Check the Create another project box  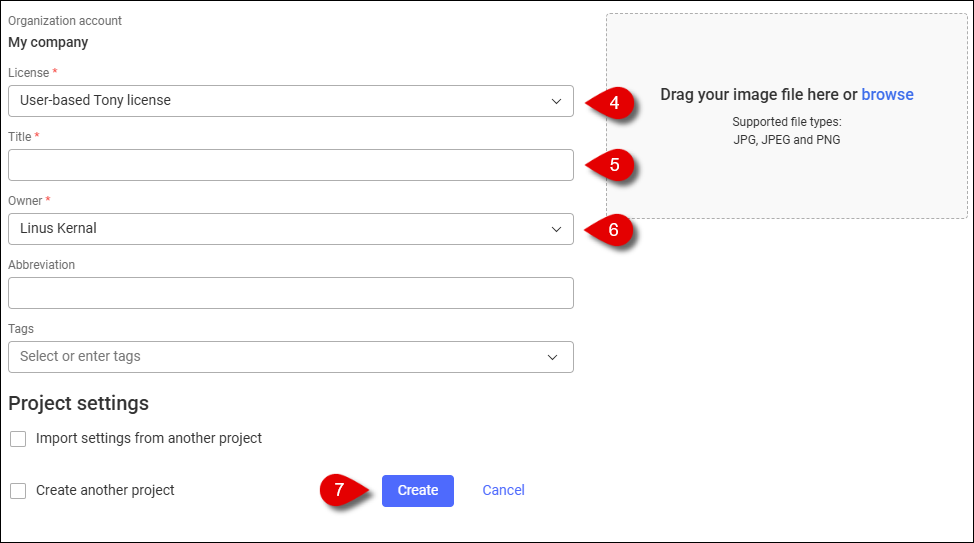[18, 491]
